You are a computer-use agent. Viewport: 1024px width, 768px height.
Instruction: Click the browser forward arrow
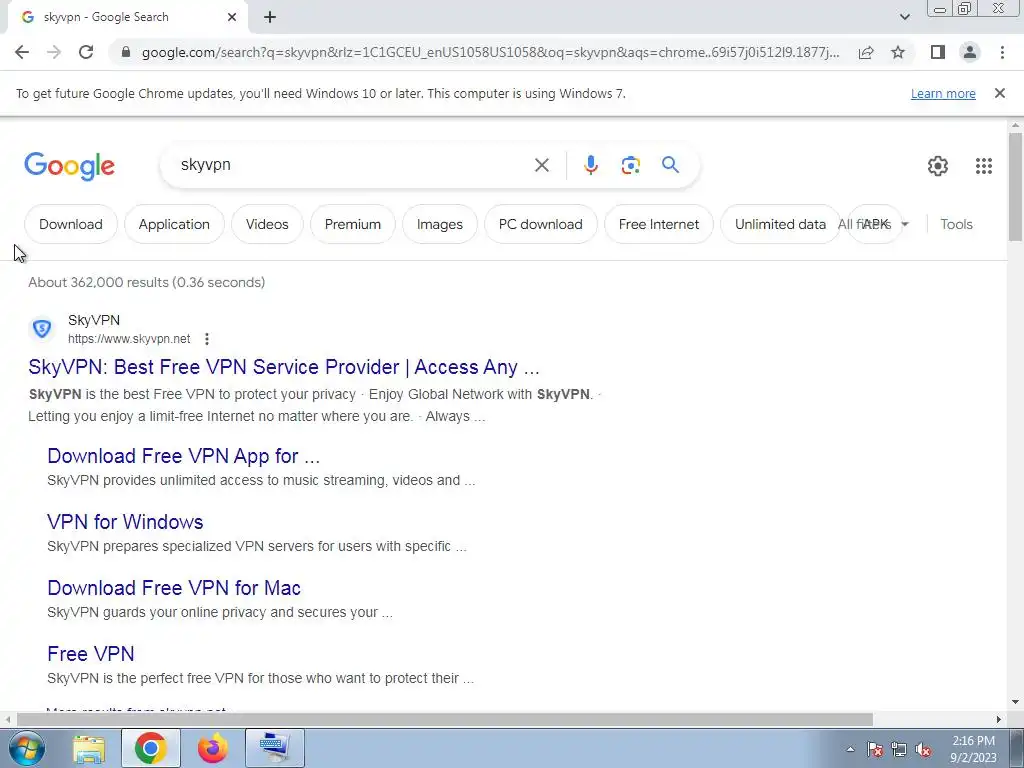click(x=54, y=52)
